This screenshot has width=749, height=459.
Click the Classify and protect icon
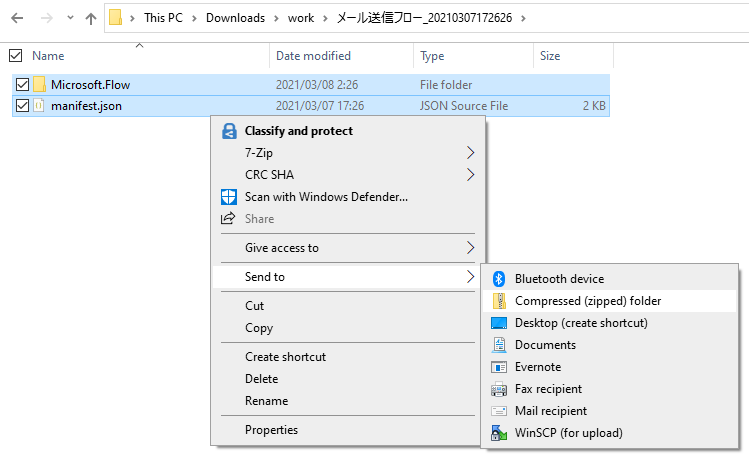[x=229, y=131]
